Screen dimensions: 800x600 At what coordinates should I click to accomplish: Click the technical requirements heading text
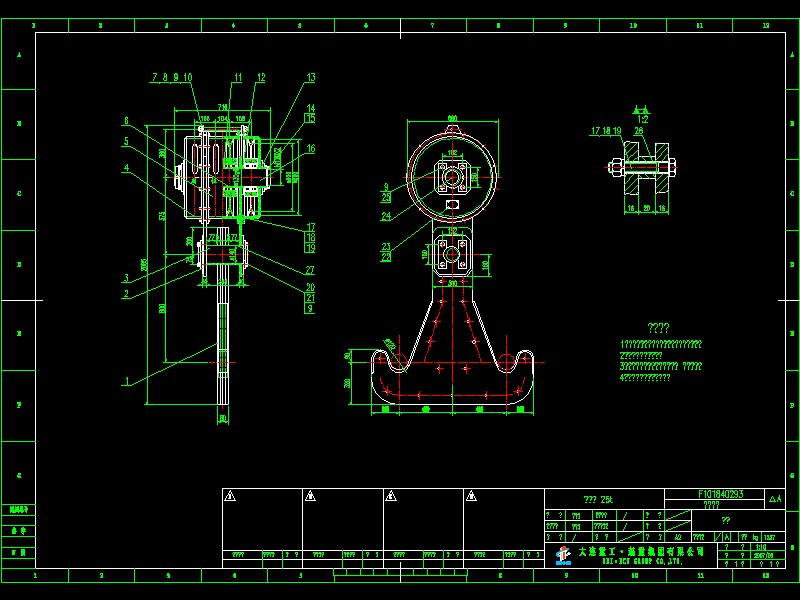pyautogui.click(x=658, y=328)
